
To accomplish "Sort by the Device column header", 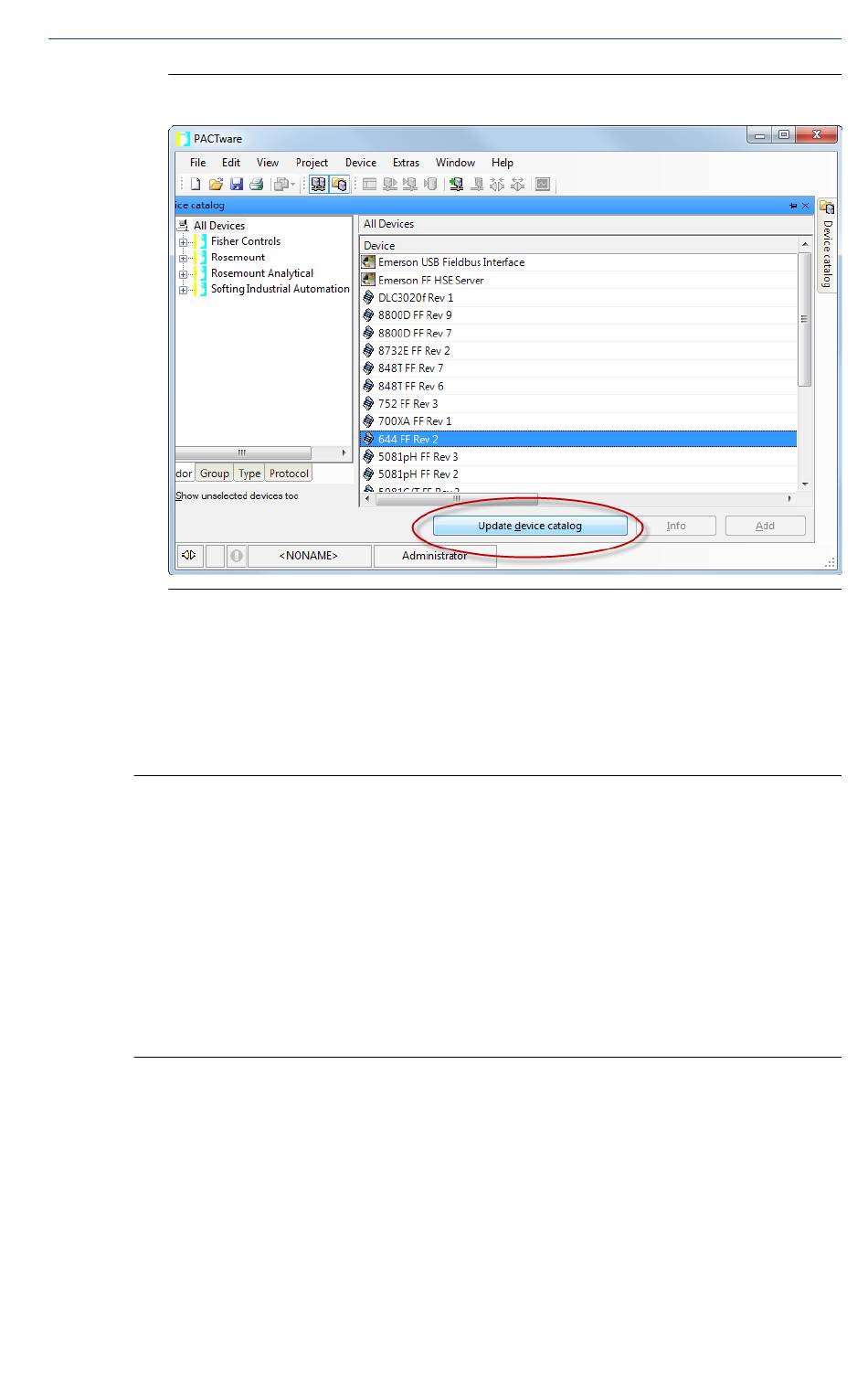I will (578, 245).
